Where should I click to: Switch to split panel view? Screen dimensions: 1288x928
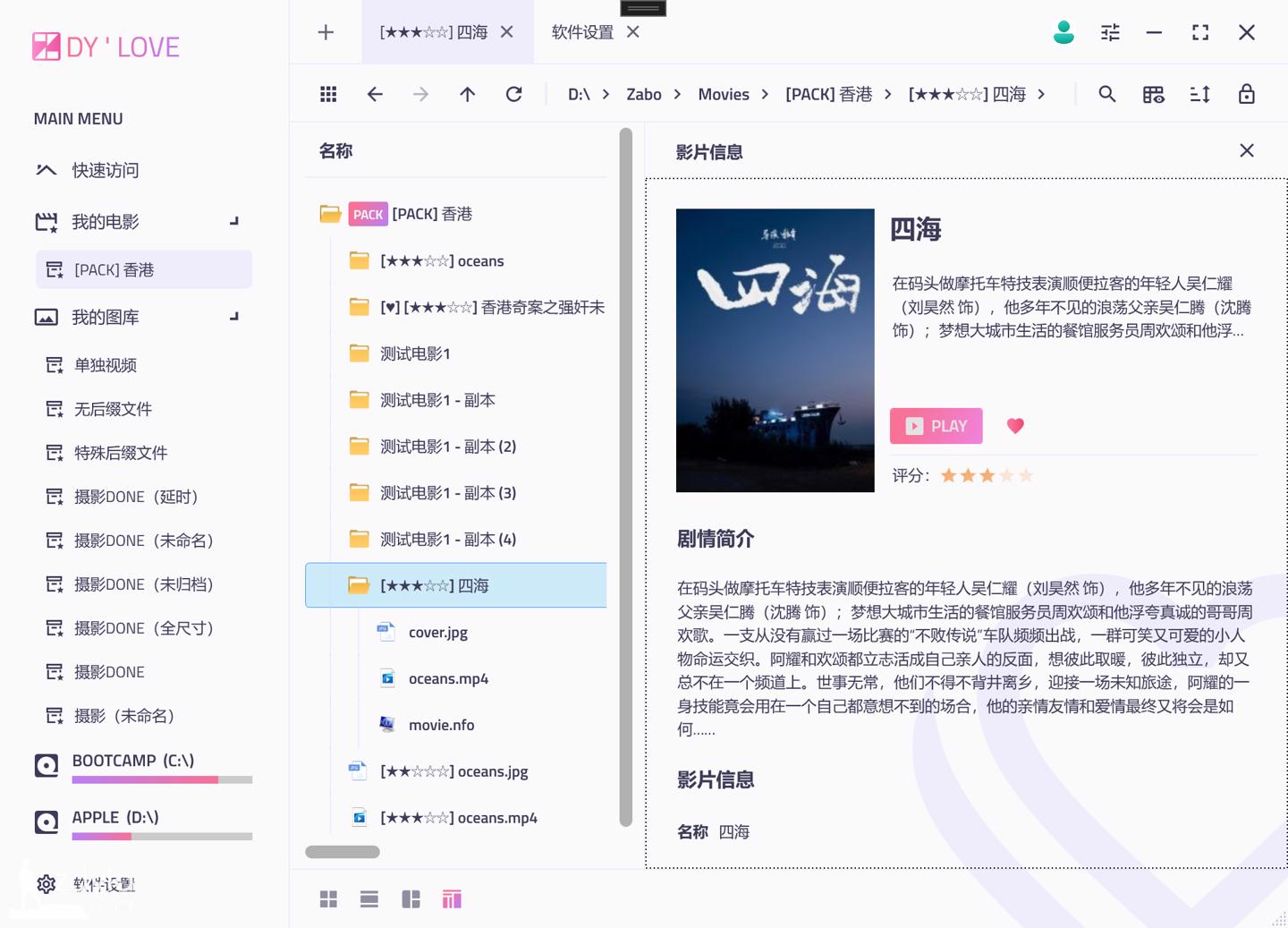tap(411, 899)
